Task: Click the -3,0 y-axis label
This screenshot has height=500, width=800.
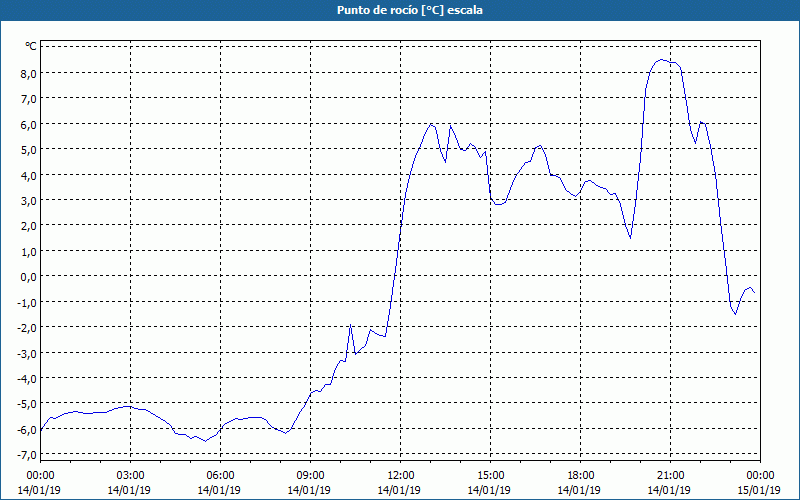Action: pyautogui.click(x=27, y=353)
